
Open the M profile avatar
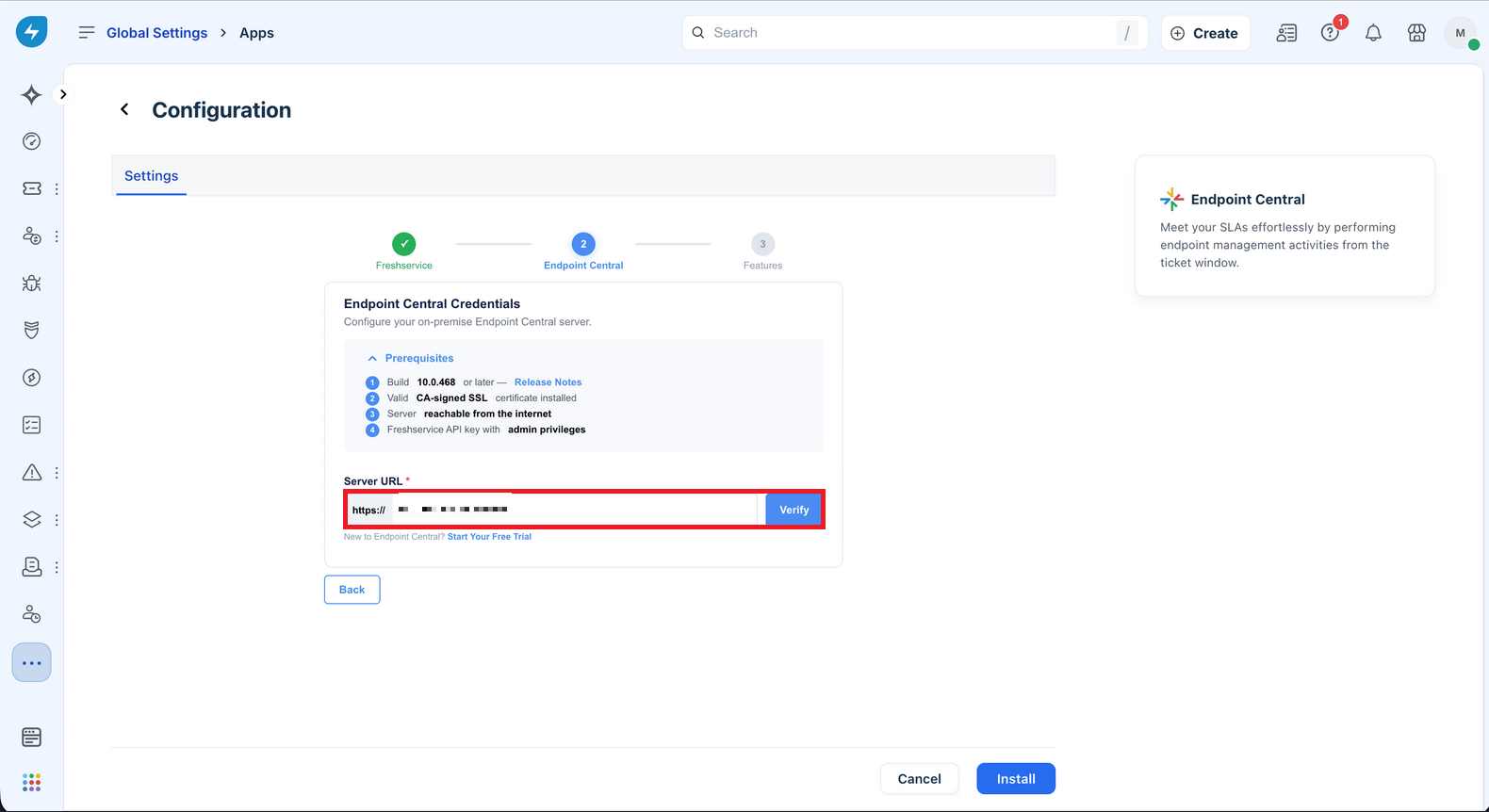[1461, 33]
